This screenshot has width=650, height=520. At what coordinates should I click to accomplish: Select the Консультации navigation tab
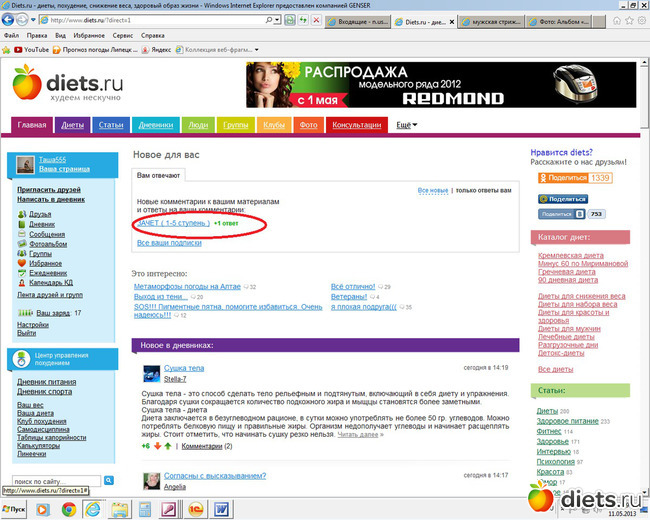pos(356,125)
